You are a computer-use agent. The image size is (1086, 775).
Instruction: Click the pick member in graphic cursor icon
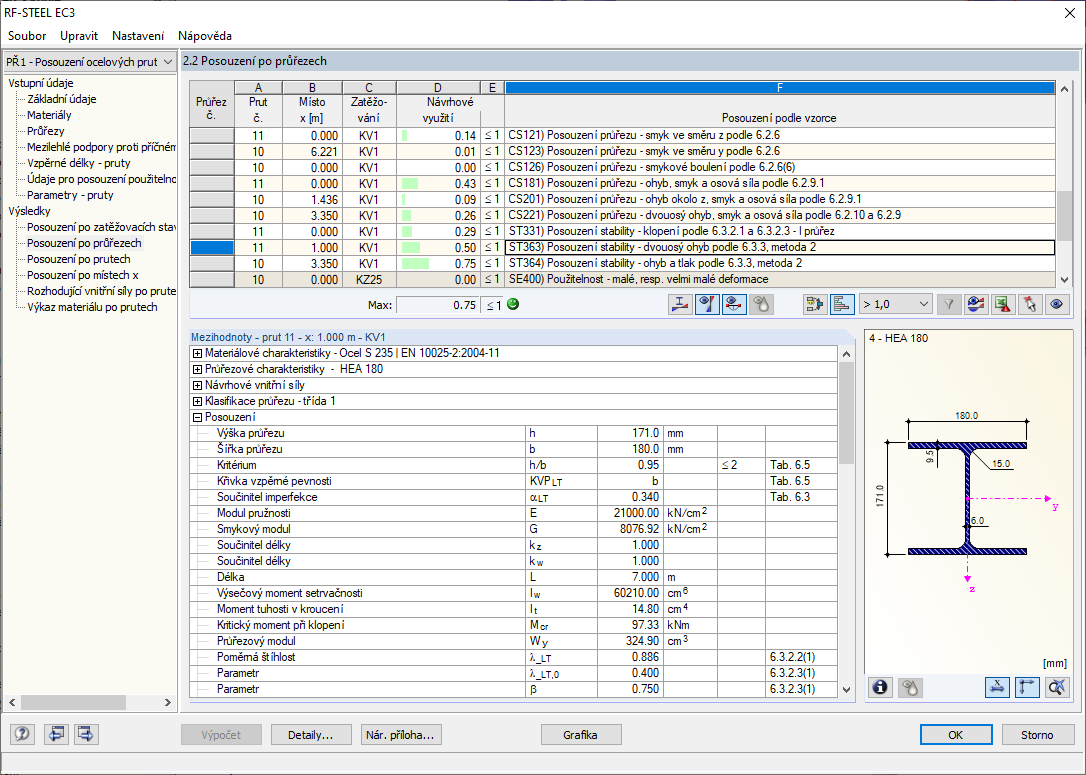(1029, 304)
